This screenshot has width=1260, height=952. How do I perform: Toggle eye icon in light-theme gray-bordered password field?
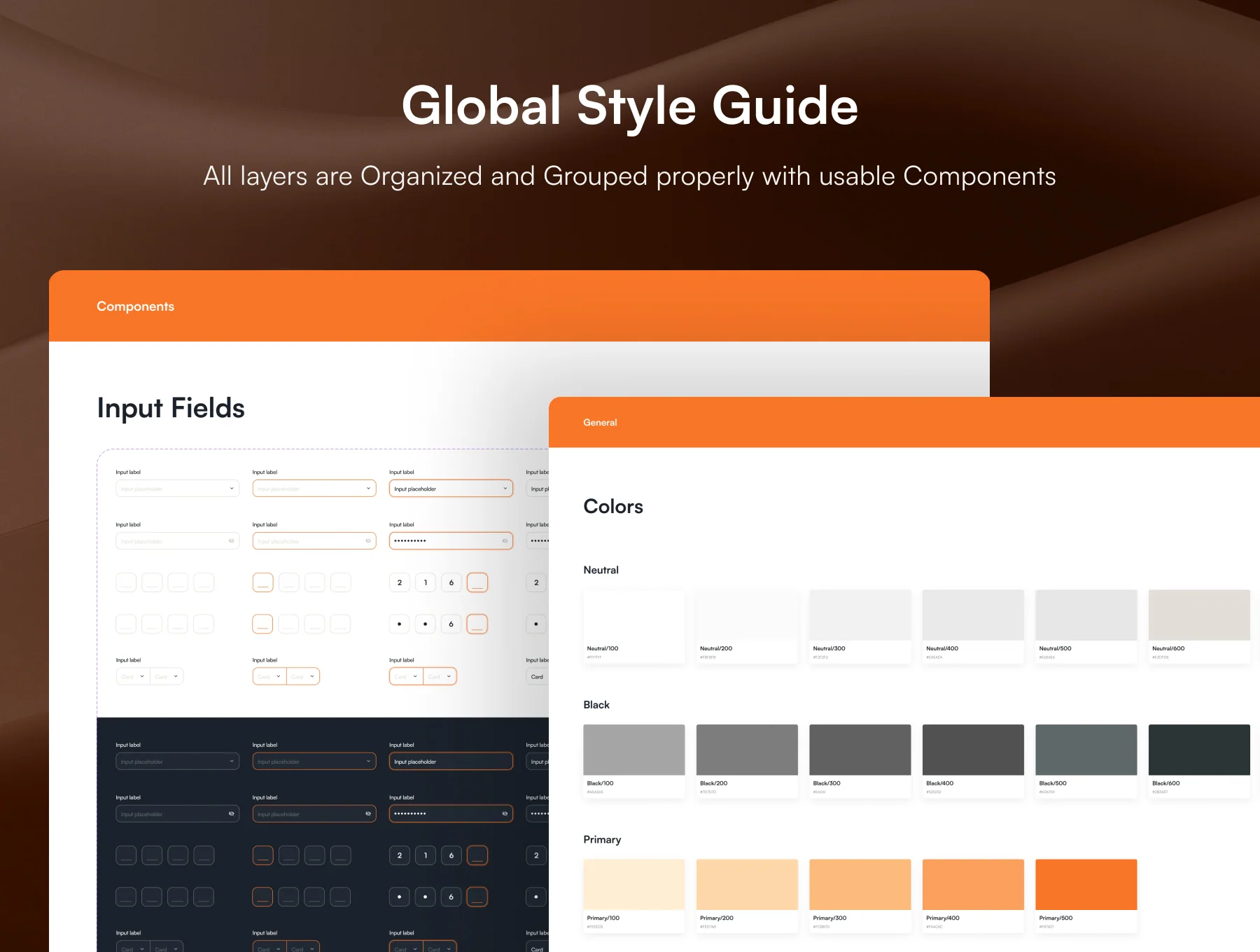pos(232,541)
